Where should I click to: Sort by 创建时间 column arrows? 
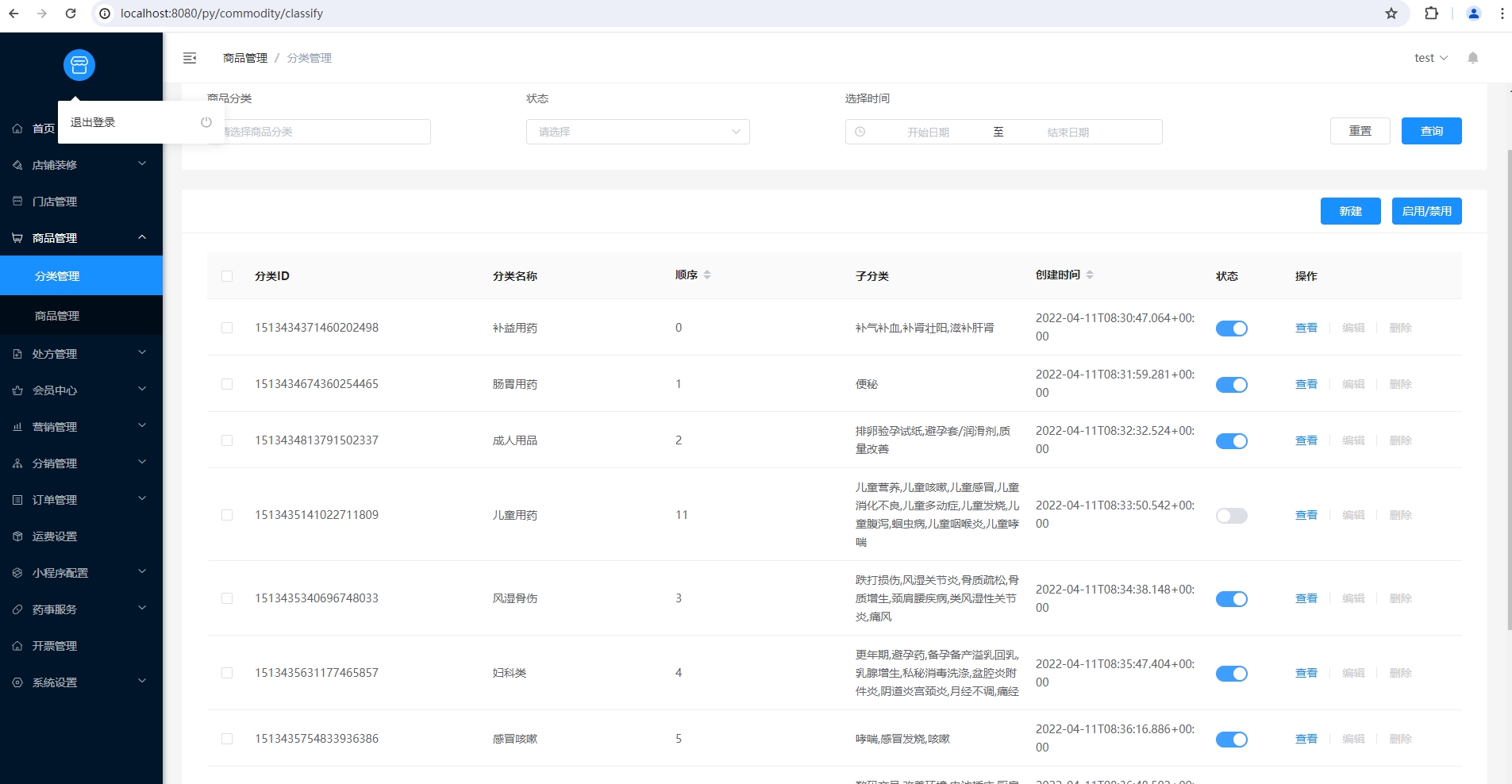tap(1090, 275)
